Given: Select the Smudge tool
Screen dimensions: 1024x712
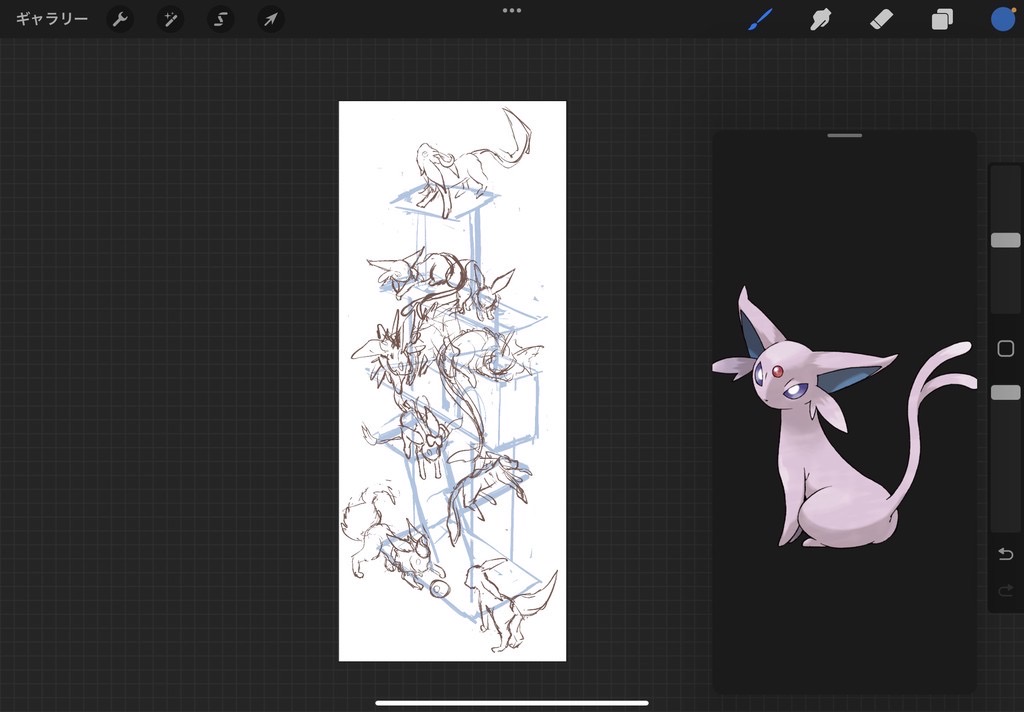Looking at the screenshot, I should (x=821, y=20).
